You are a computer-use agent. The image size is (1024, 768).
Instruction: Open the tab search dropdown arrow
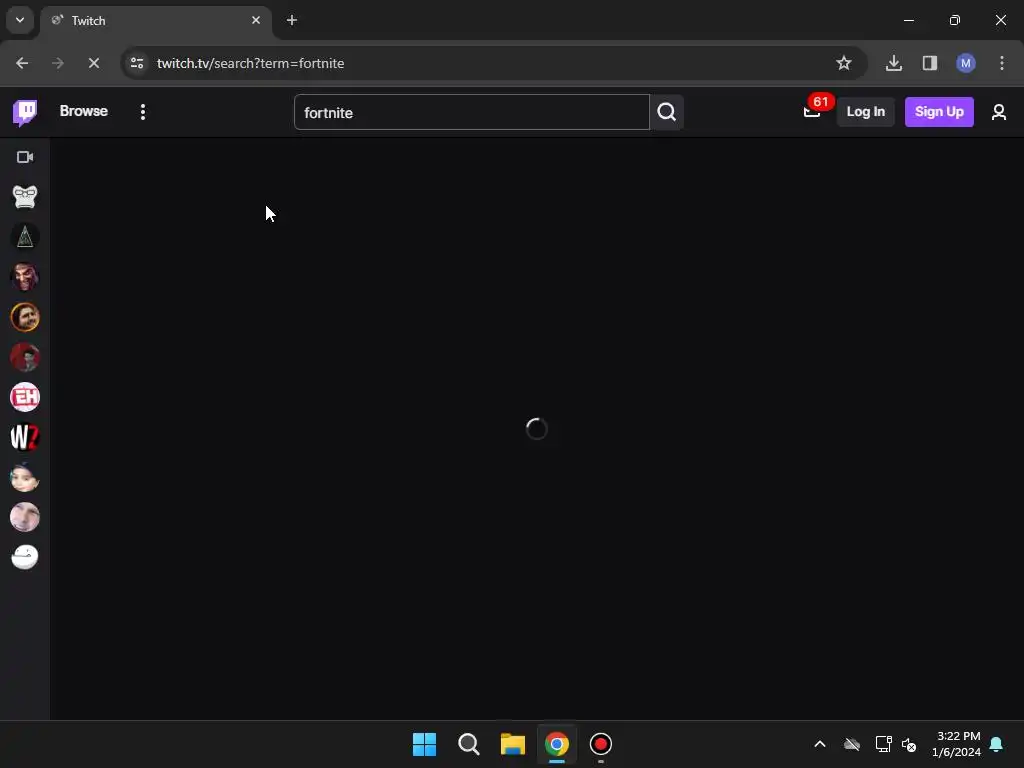20,20
